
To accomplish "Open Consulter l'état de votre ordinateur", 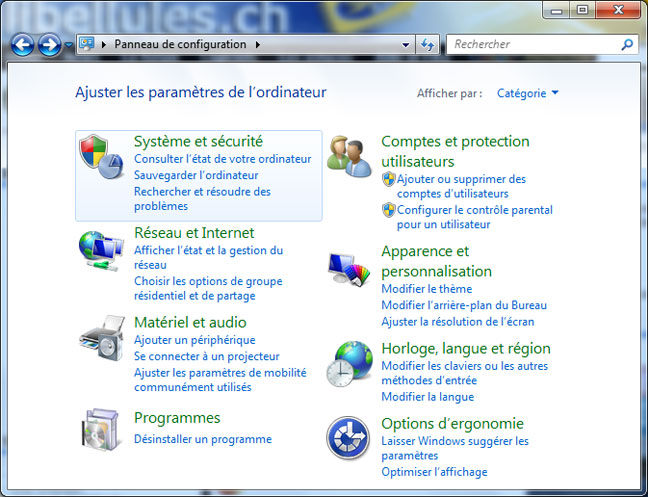I will point(223,159).
